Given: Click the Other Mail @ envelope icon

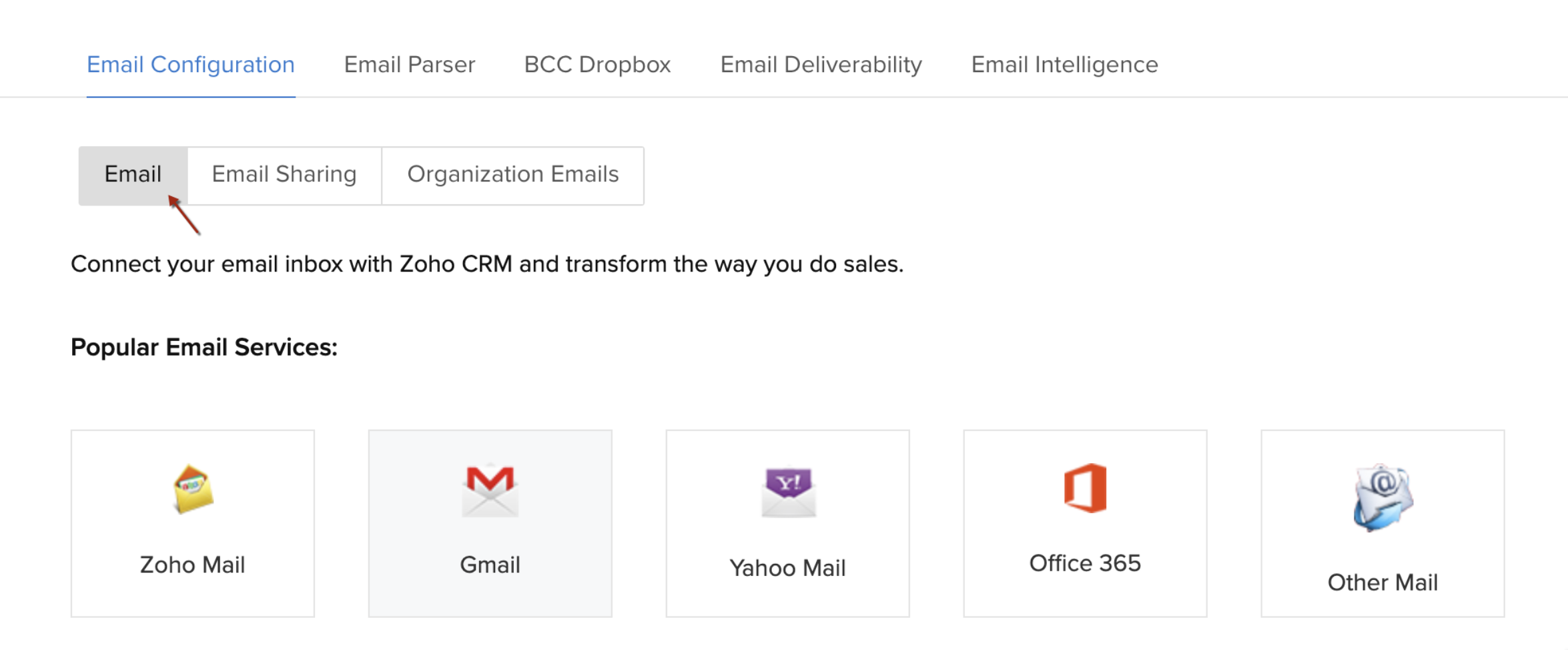Looking at the screenshot, I should click(x=1383, y=497).
